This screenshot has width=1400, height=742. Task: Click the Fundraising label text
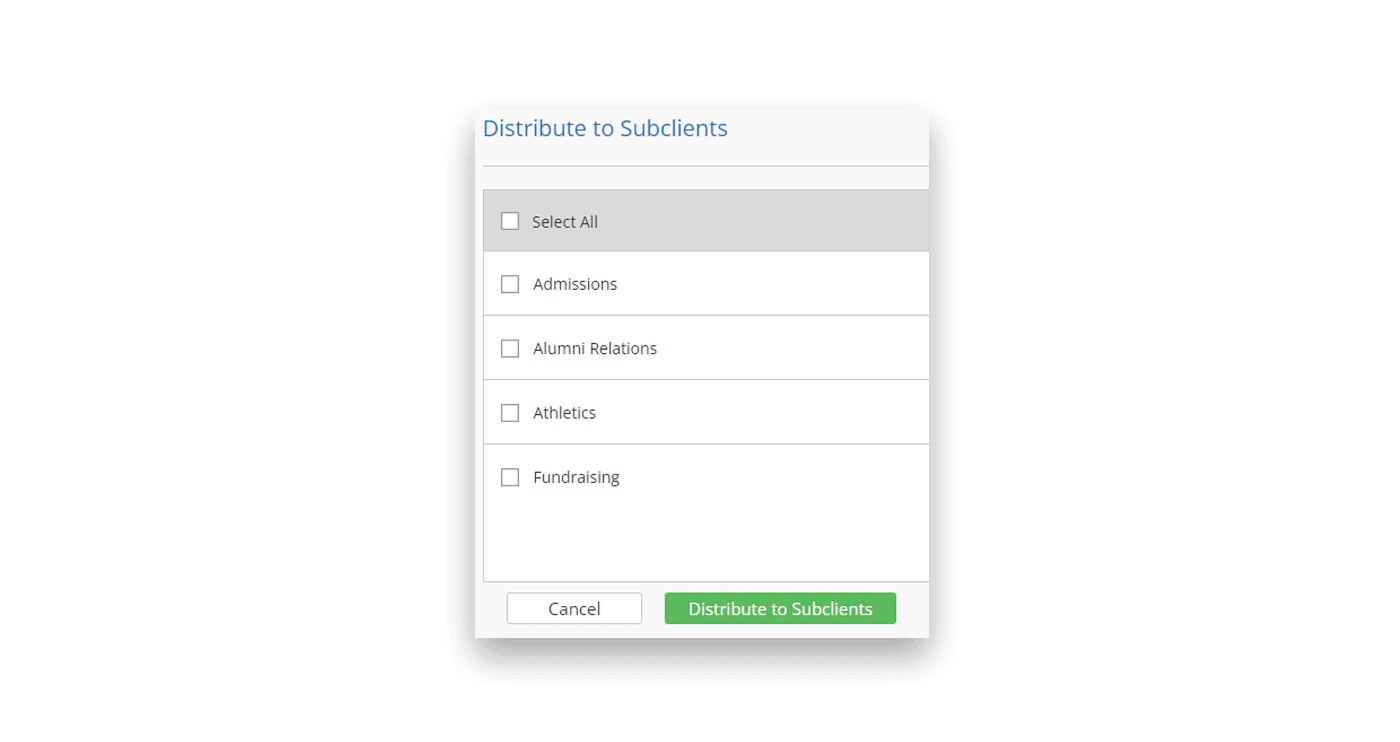point(576,477)
